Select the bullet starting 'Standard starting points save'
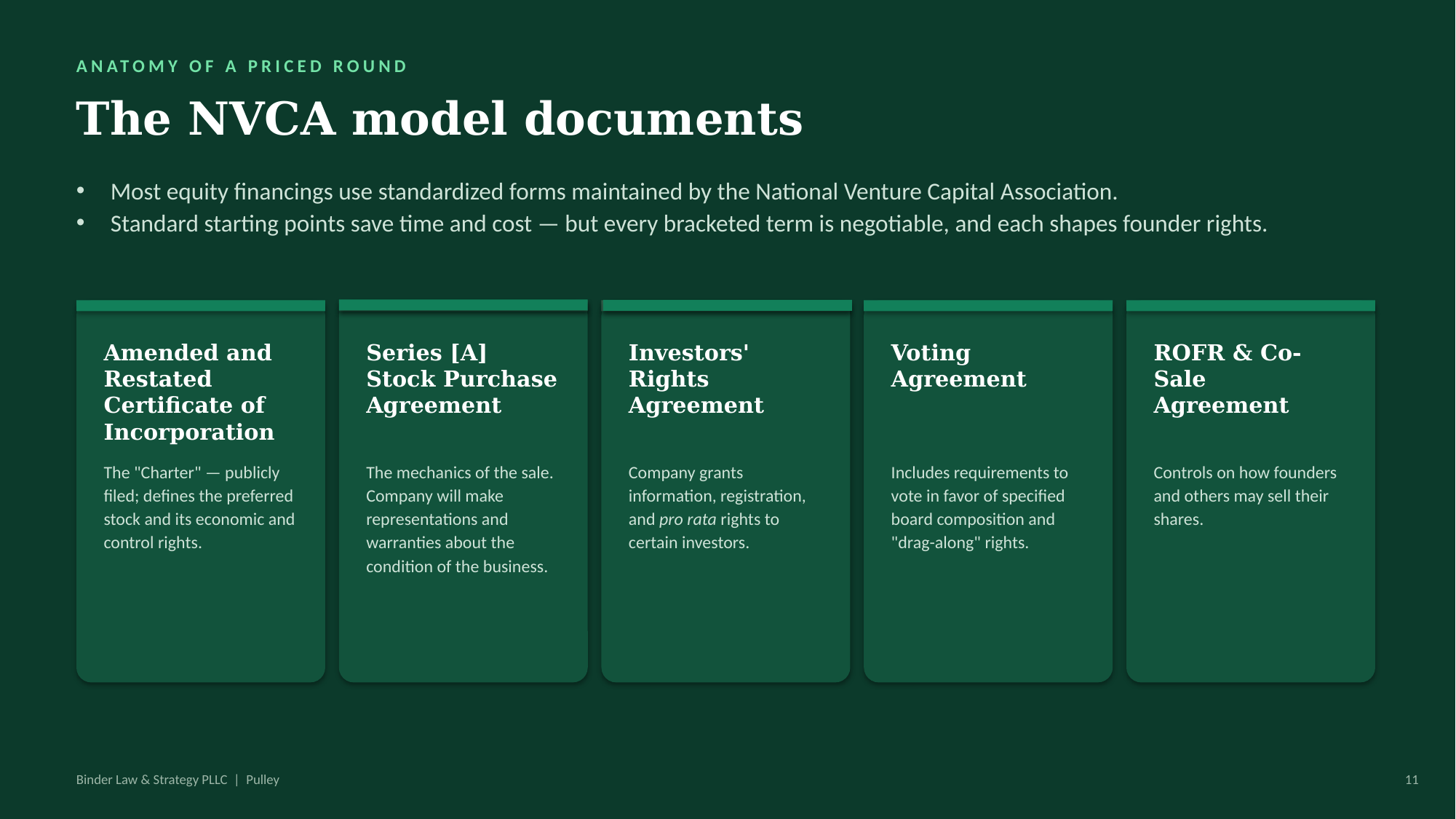 pos(688,223)
